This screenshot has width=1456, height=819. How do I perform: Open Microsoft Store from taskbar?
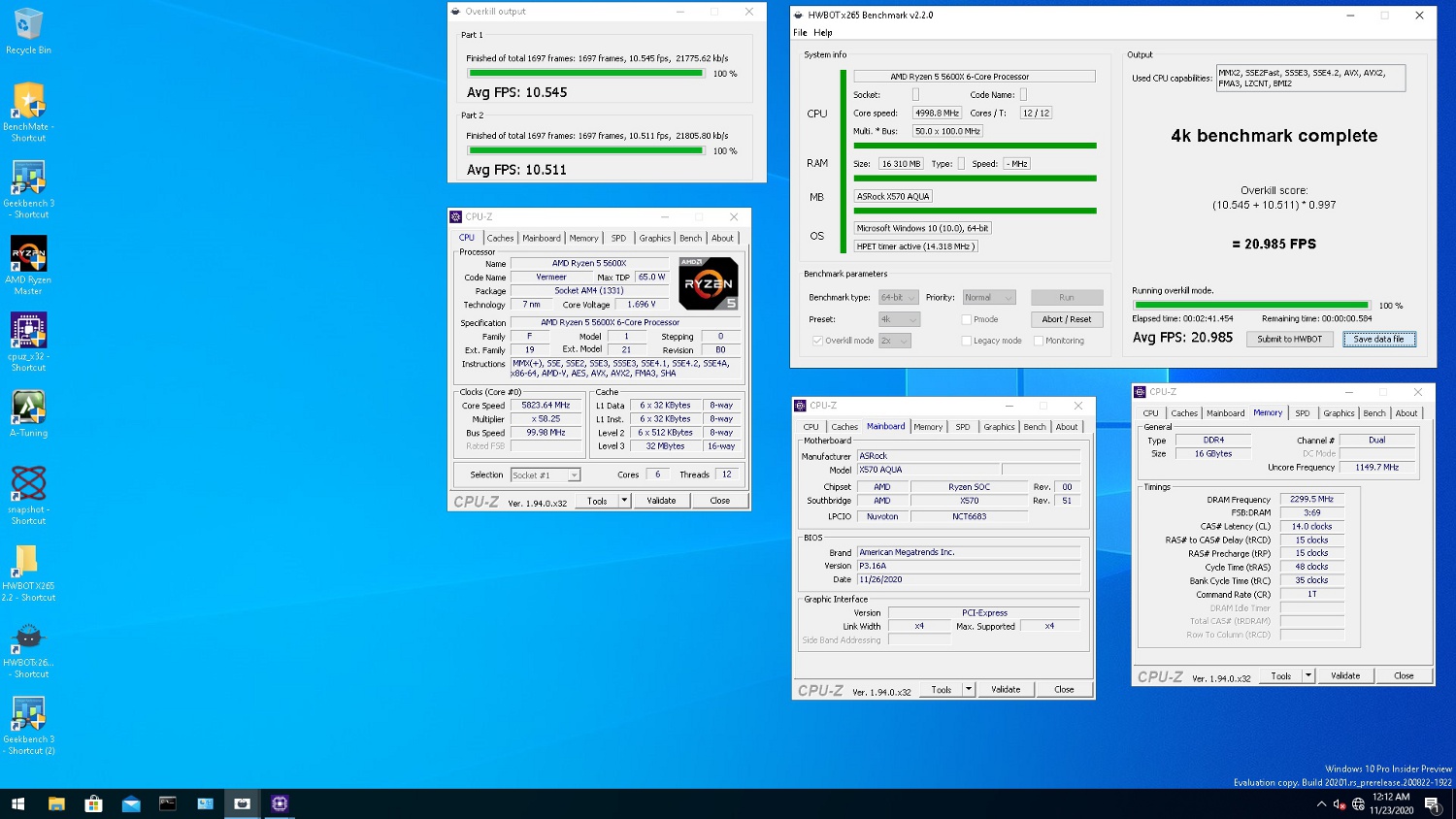point(93,803)
